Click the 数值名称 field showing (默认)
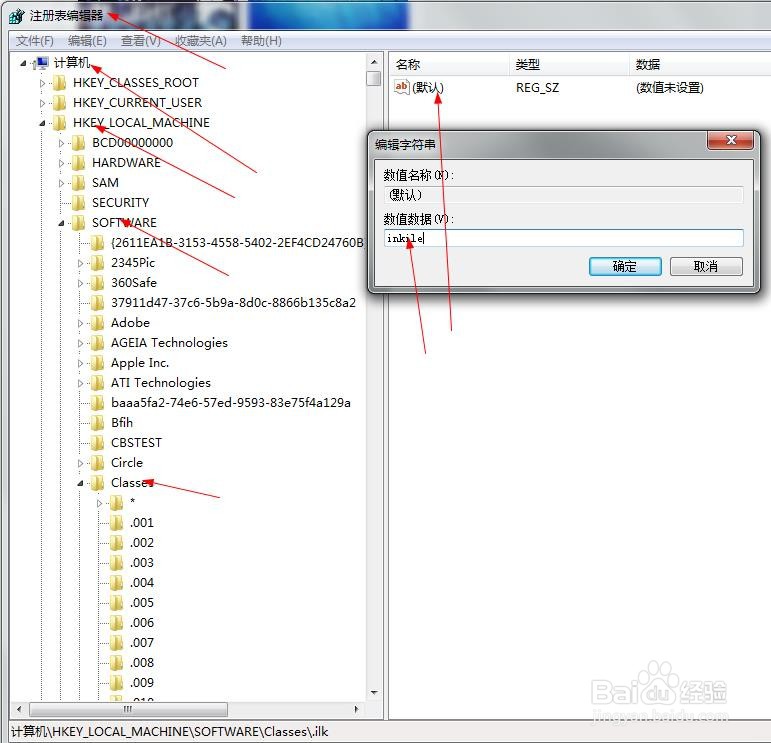 point(563,195)
